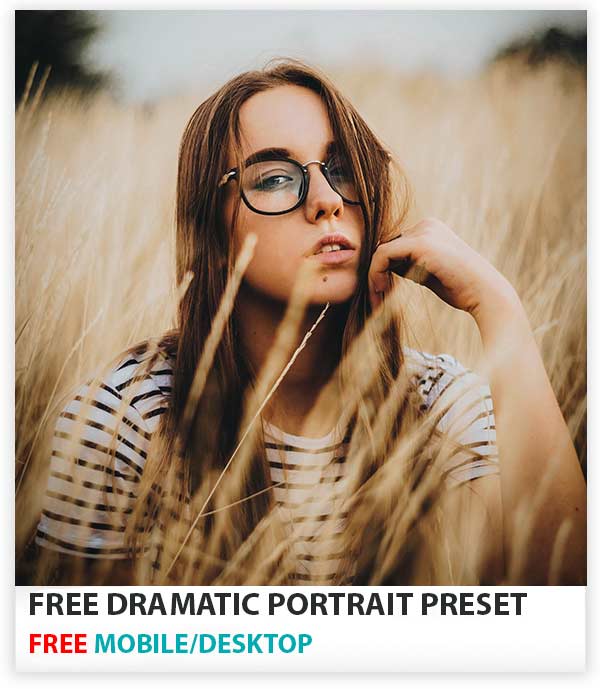The height and width of the screenshot is (689, 600).
Task: Click the white caption card below the photo
Action: point(301,628)
